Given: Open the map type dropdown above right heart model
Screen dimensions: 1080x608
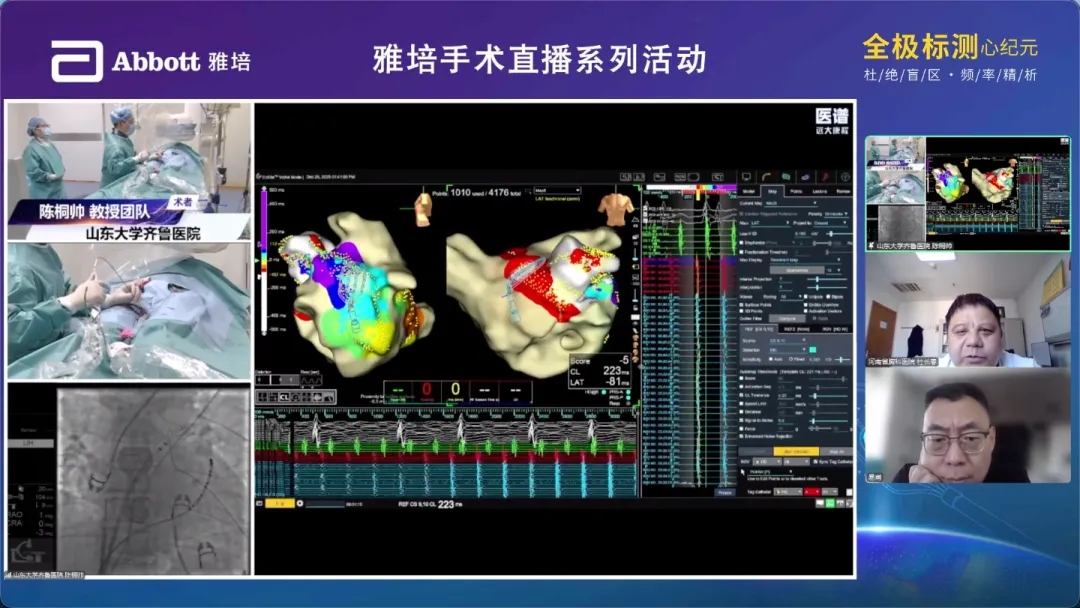Looking at the screenshot, I should click(557, 190).
